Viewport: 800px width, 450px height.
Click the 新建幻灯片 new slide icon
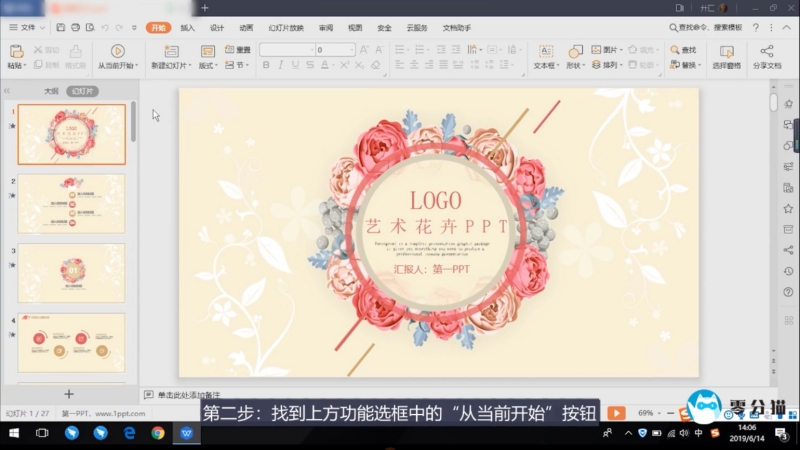pos(171,50)
